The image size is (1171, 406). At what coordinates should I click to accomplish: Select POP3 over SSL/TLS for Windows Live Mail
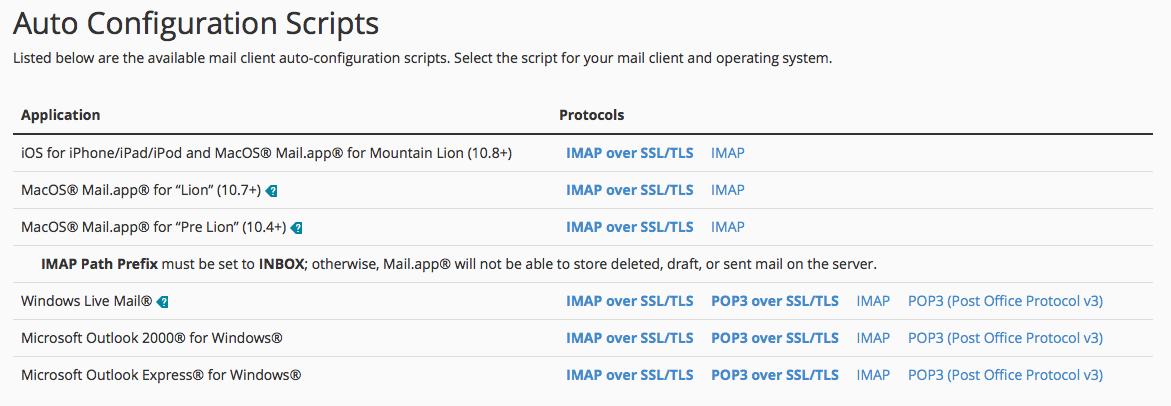[x=775, y=301]
